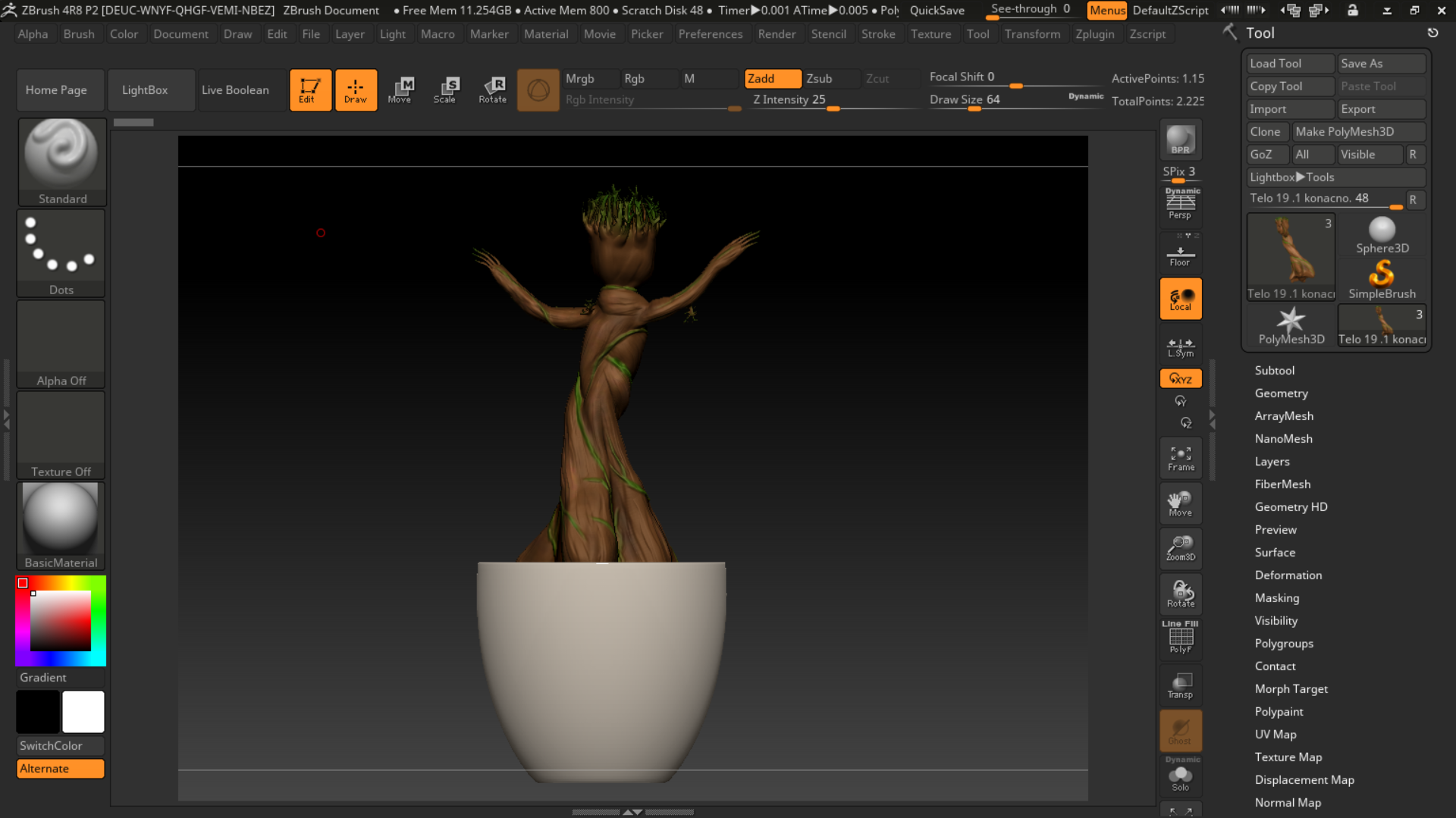Toggle M material mode
The image size is (1456, 818).
click(709, 79)
